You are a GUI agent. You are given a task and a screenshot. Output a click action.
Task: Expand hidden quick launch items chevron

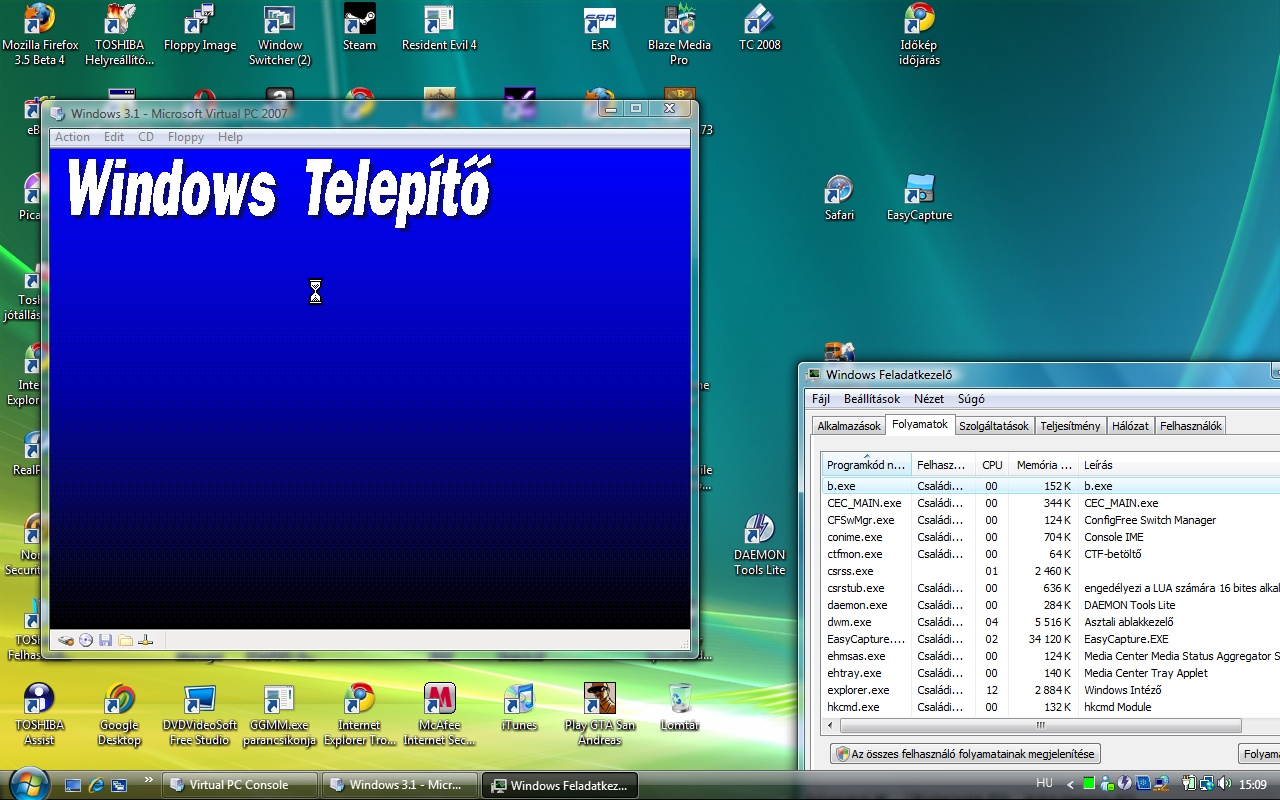click(149, 780)
